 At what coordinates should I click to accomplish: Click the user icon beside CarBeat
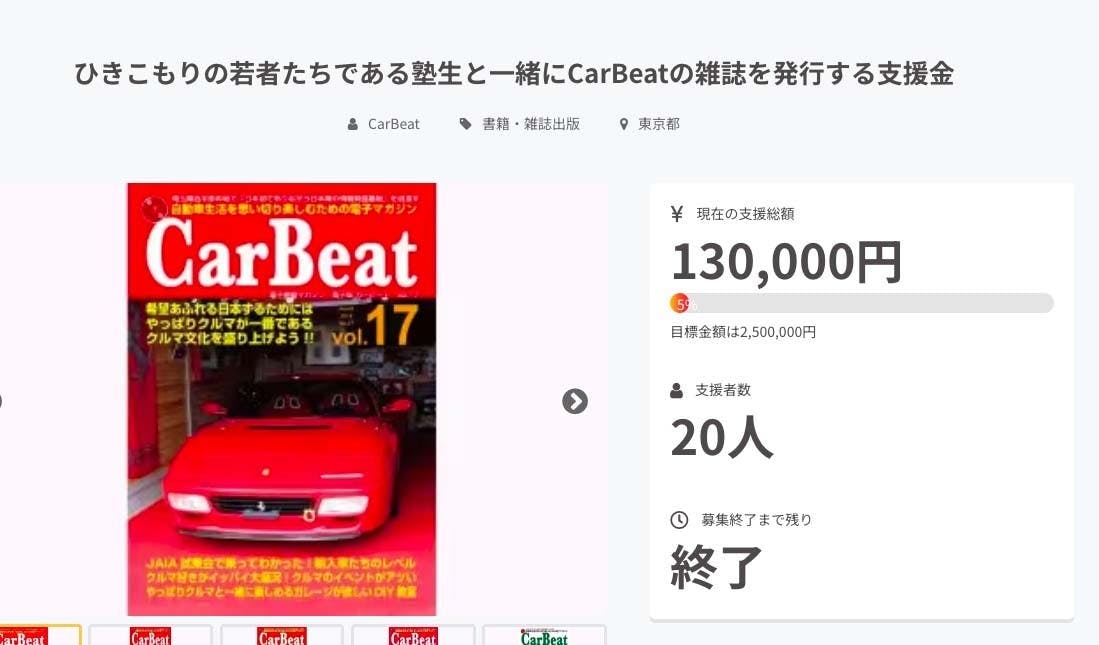pos(353,124)
